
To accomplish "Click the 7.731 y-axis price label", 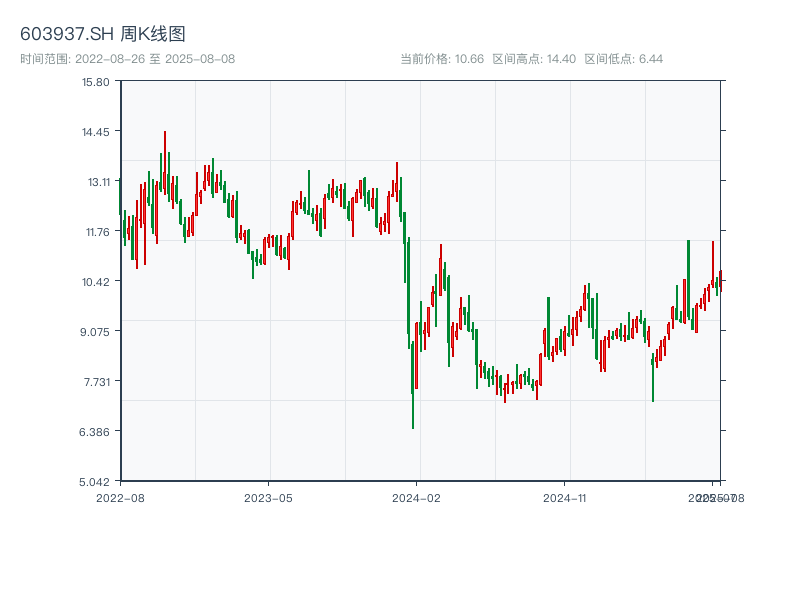I will pos(96,381).
